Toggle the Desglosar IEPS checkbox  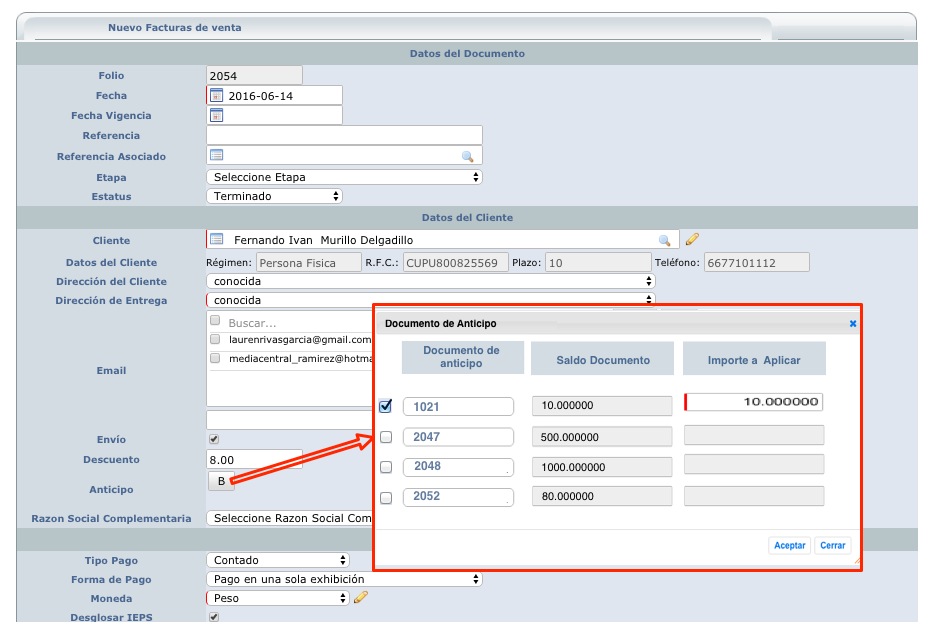click(214, 617)
